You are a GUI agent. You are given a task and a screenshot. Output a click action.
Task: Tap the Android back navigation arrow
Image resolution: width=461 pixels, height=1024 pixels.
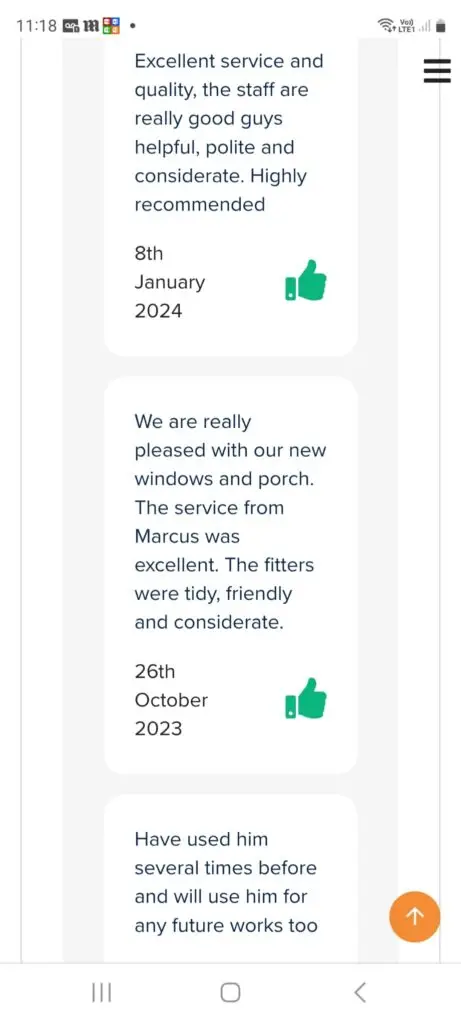click(359, 993)
